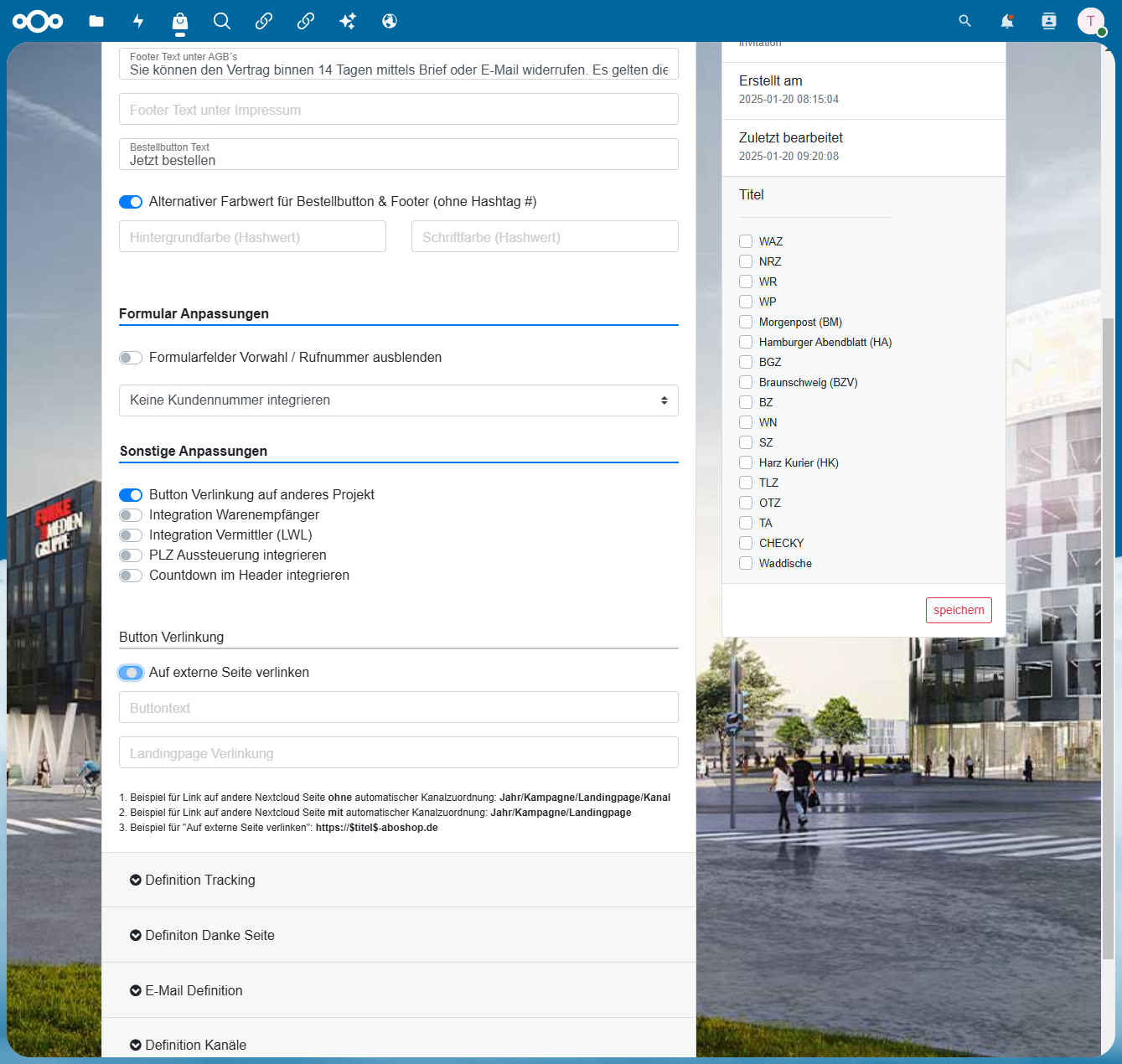Open the sparkles assistant icon
This screenshot has height=1064, width=1122.
(x=348, y=21)
